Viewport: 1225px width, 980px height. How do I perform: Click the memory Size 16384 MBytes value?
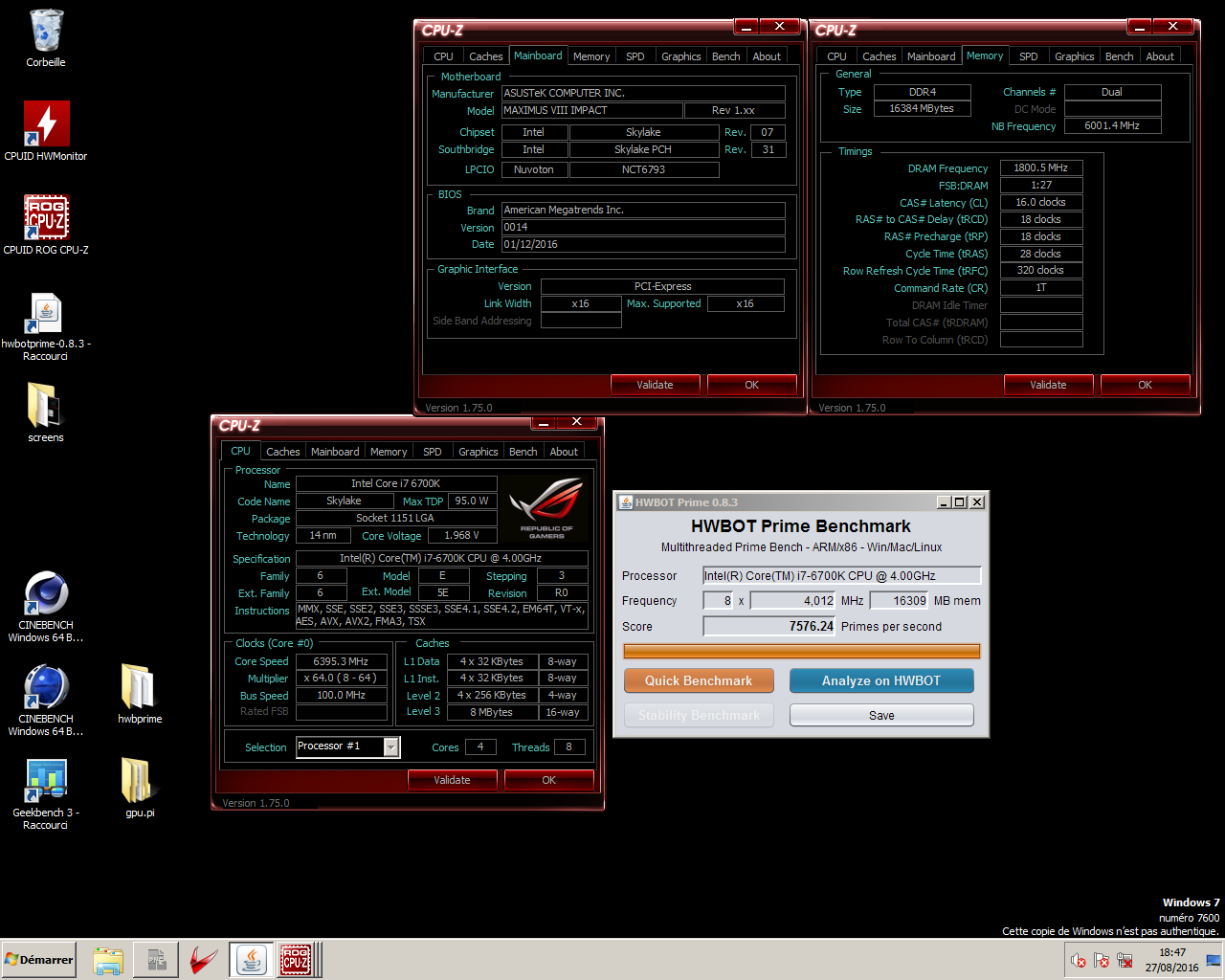coord(922,108)
